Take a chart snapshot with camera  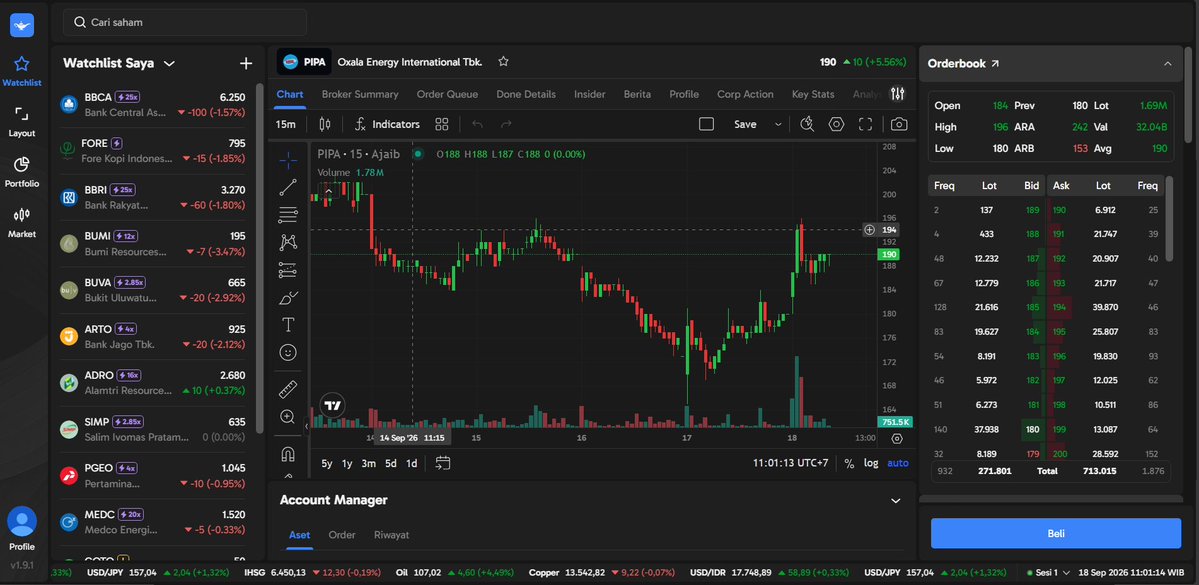899,124
